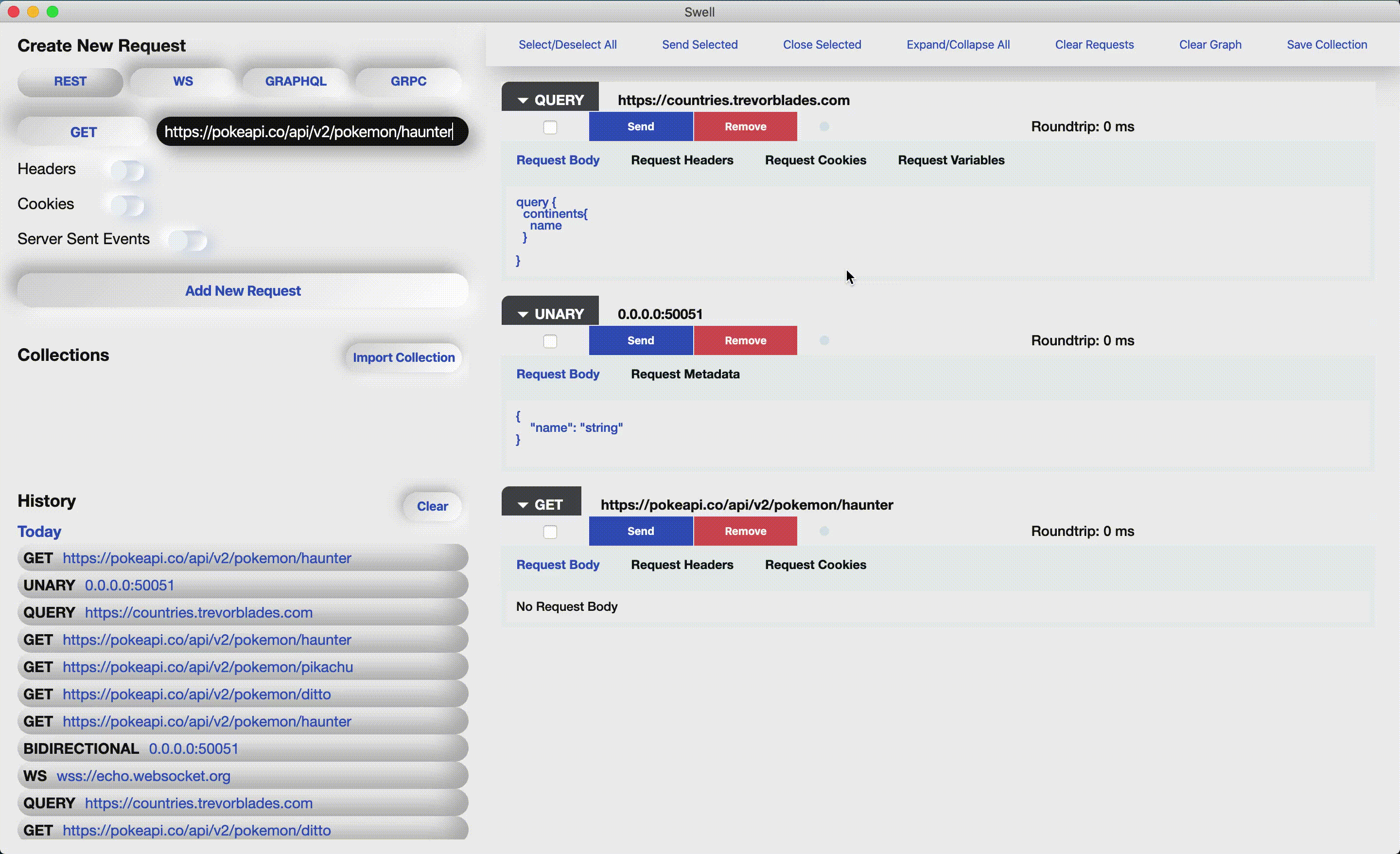Tick the UNARY request checkbox
This screenshot has width=1400, height=854.
pos(549,341)
